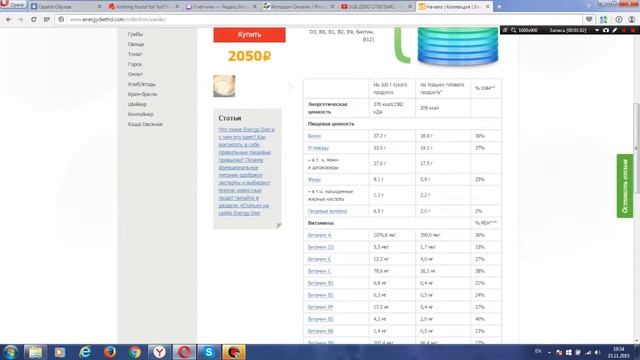
Task: Bookmark page with the heart icon
Action: (589, 19)
